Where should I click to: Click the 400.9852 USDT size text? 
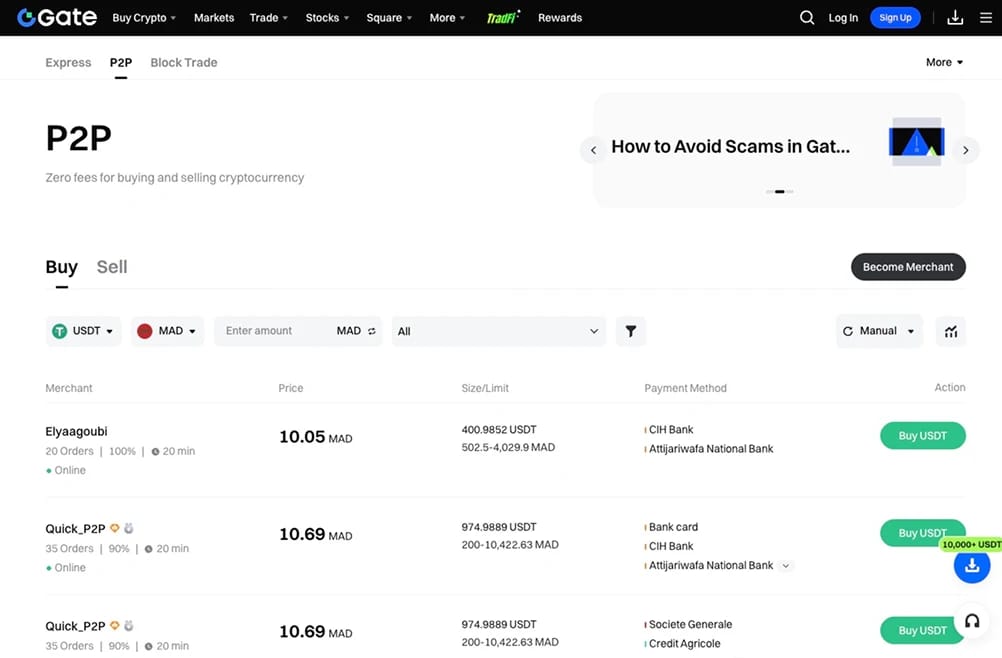pos(499,429)
